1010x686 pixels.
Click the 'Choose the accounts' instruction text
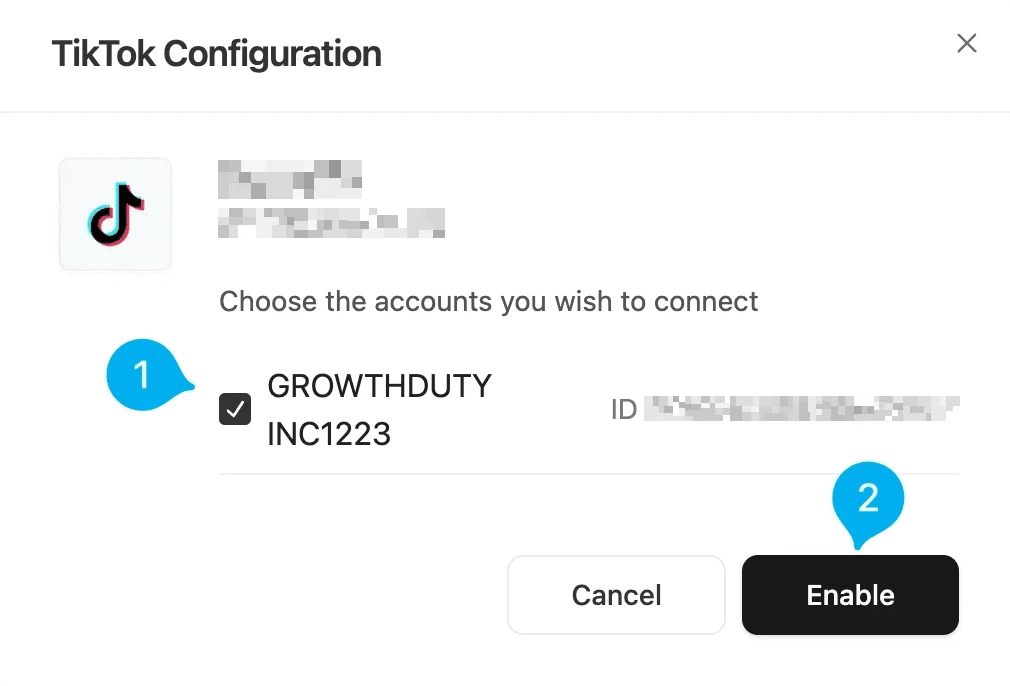(489, 301)
